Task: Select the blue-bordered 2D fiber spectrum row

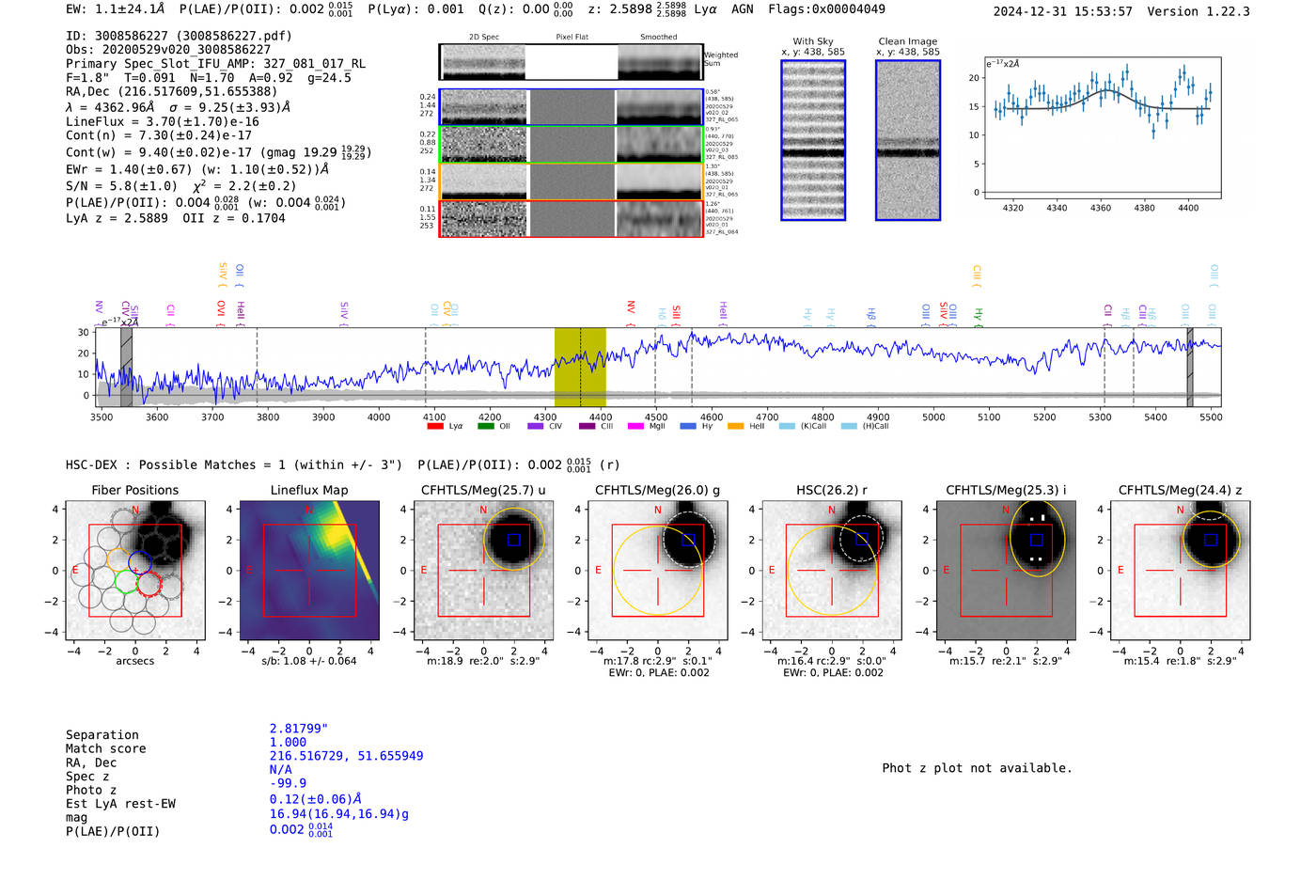Action: [571, 107]
